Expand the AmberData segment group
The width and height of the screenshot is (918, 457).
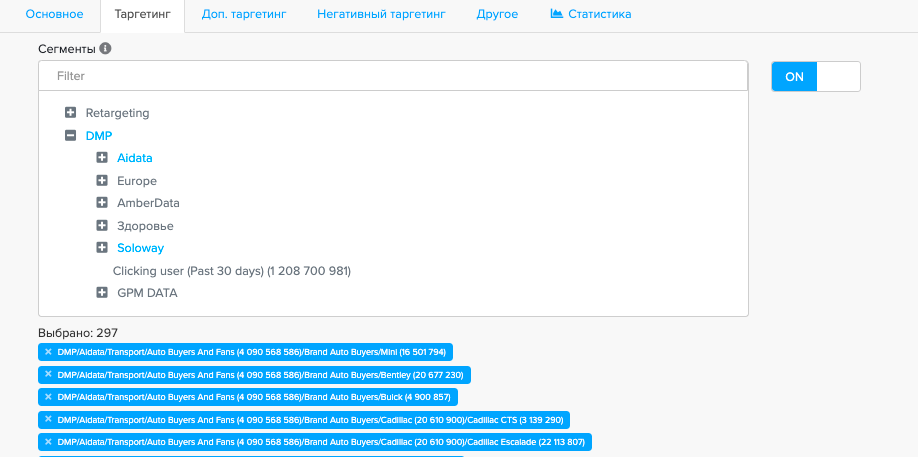point(102,203)
